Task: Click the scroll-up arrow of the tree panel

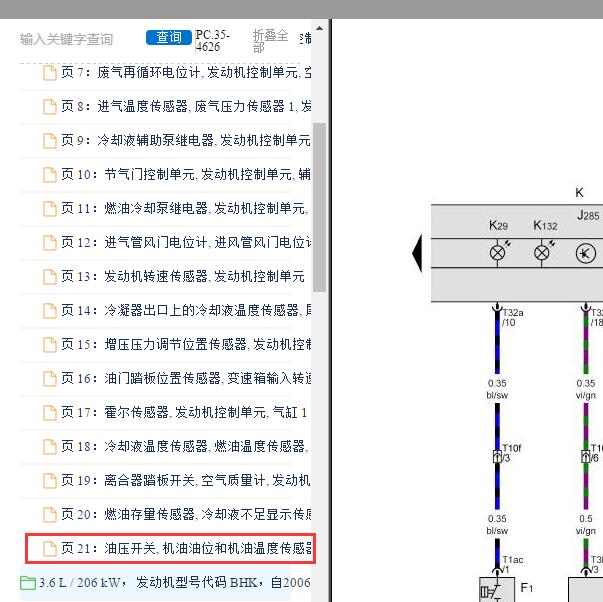Action: click(x=319, y=28)
